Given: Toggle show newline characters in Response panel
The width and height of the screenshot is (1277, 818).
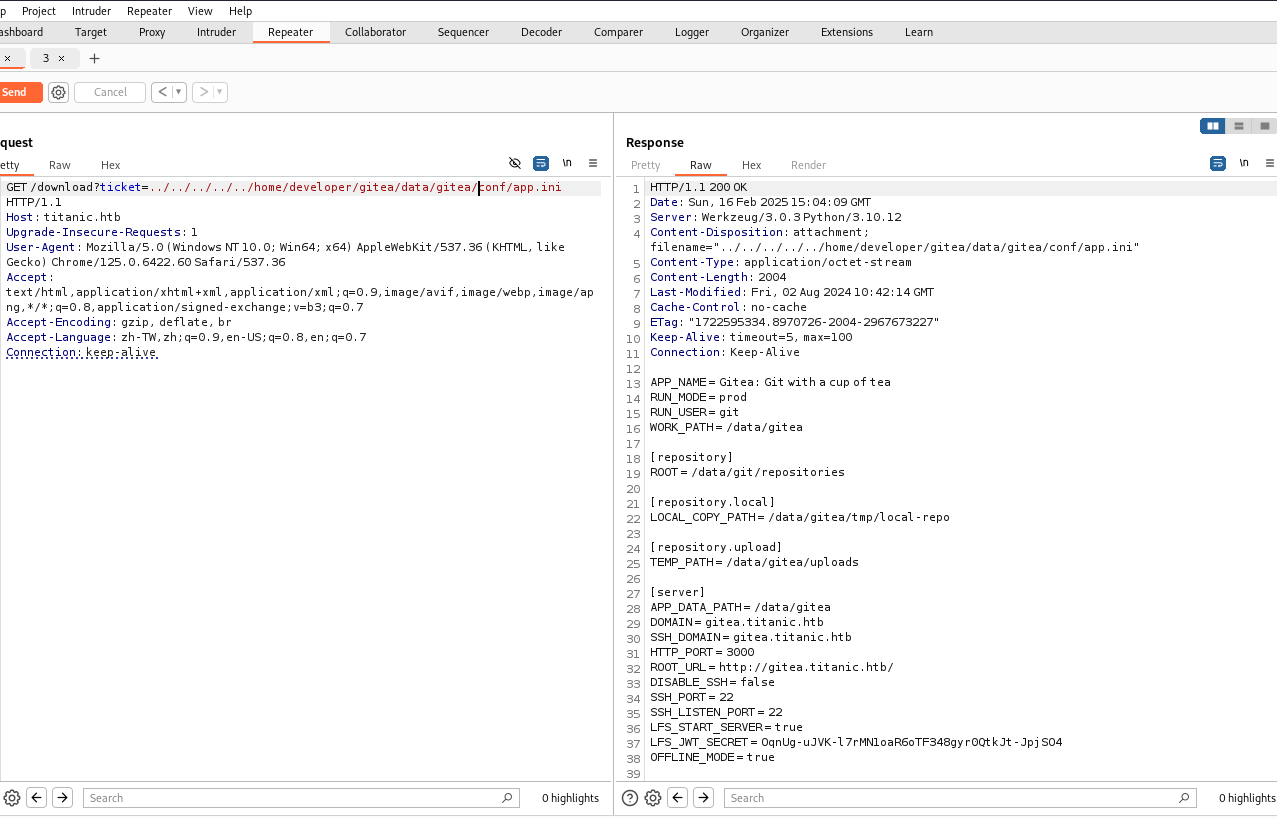Looking at the screenshot, I should pos(1244,163).
